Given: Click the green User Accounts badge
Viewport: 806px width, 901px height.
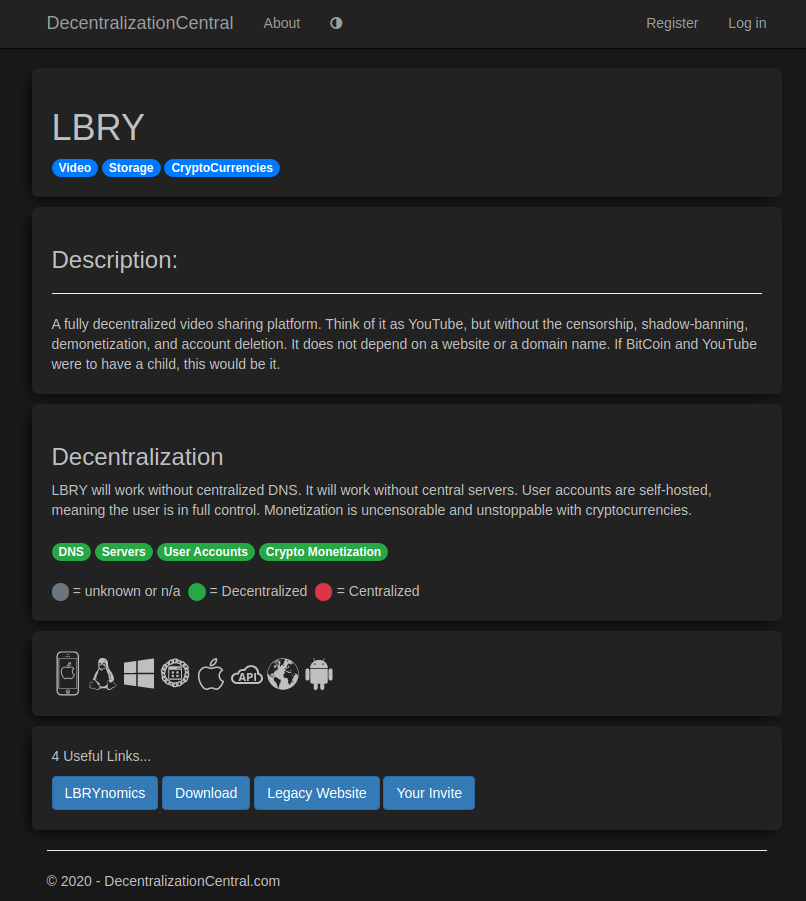Looking at the screenshot, I should point(206,552).
